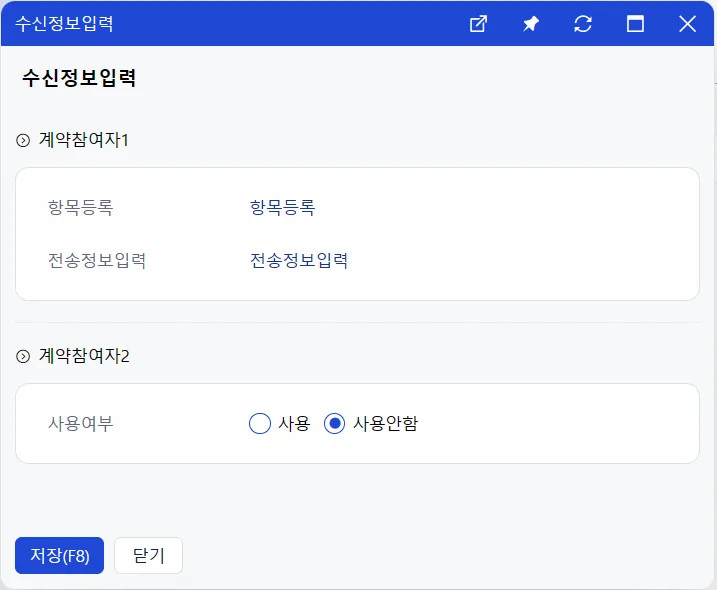Select the 사용안함 radio button
The height and width of the screenshot is (590, 717).
point(334,424)
